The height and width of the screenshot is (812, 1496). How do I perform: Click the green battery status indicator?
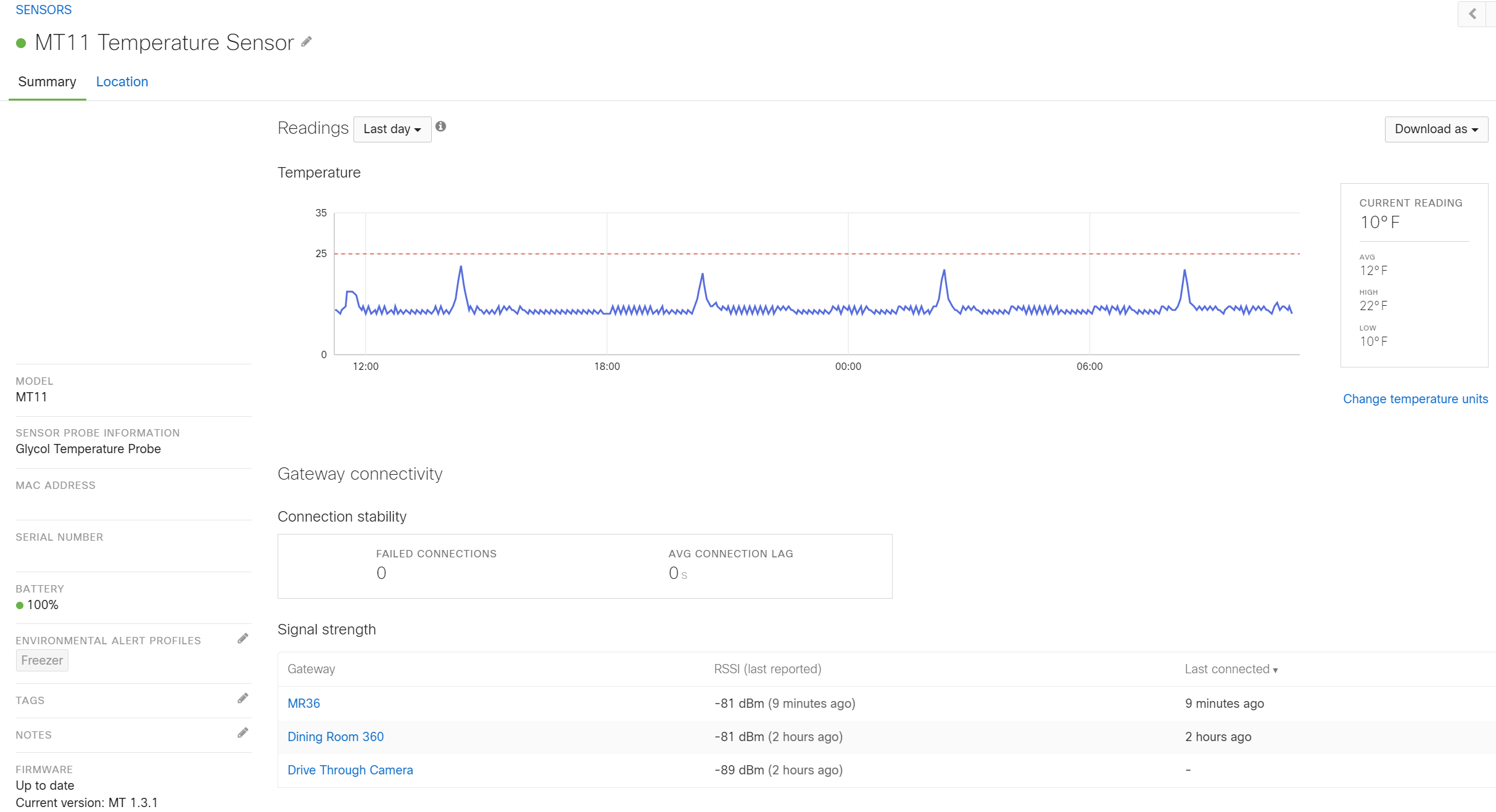pos(19,605)
